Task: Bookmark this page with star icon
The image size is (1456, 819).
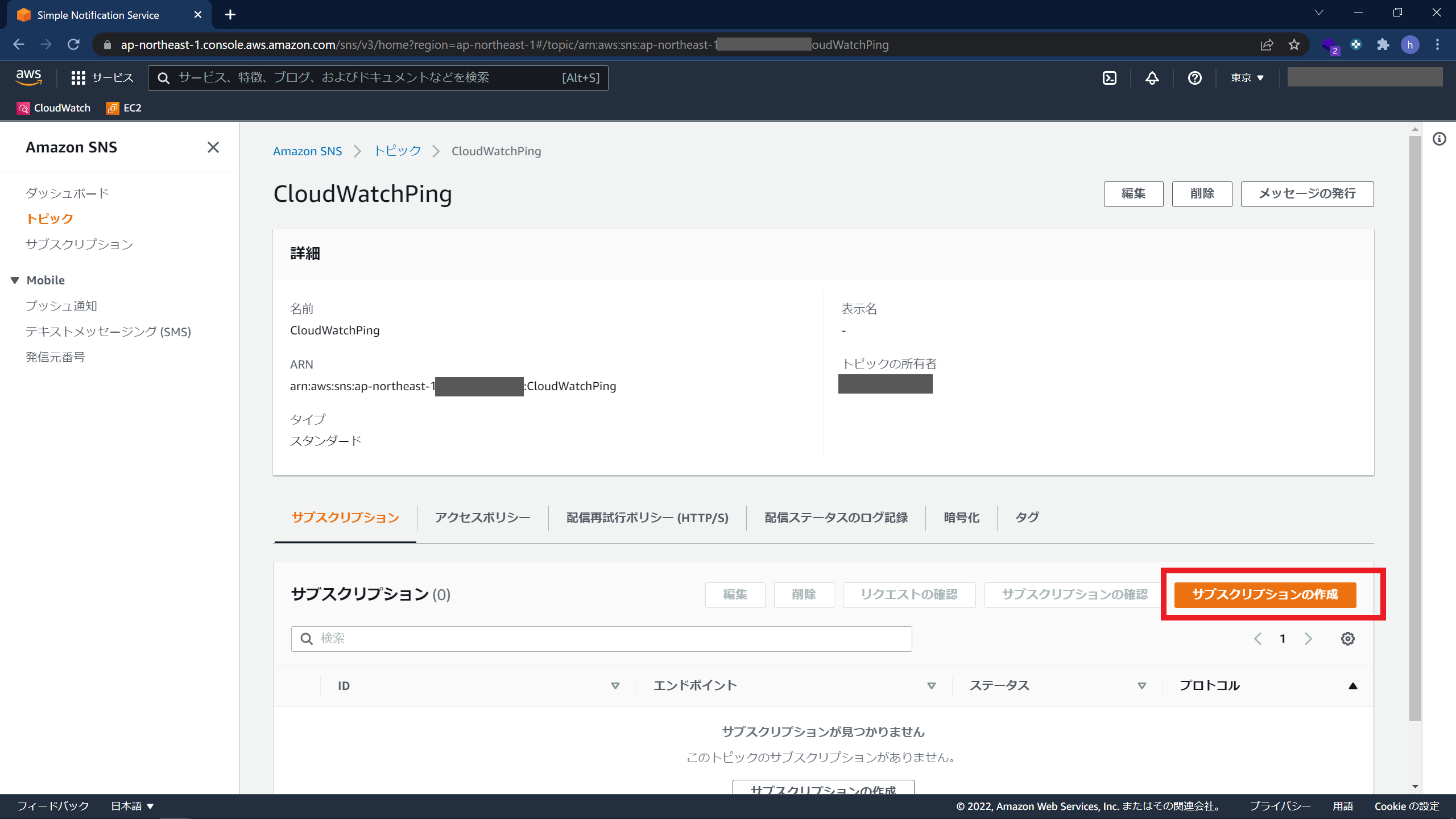Action: (x=1294, y=44)
